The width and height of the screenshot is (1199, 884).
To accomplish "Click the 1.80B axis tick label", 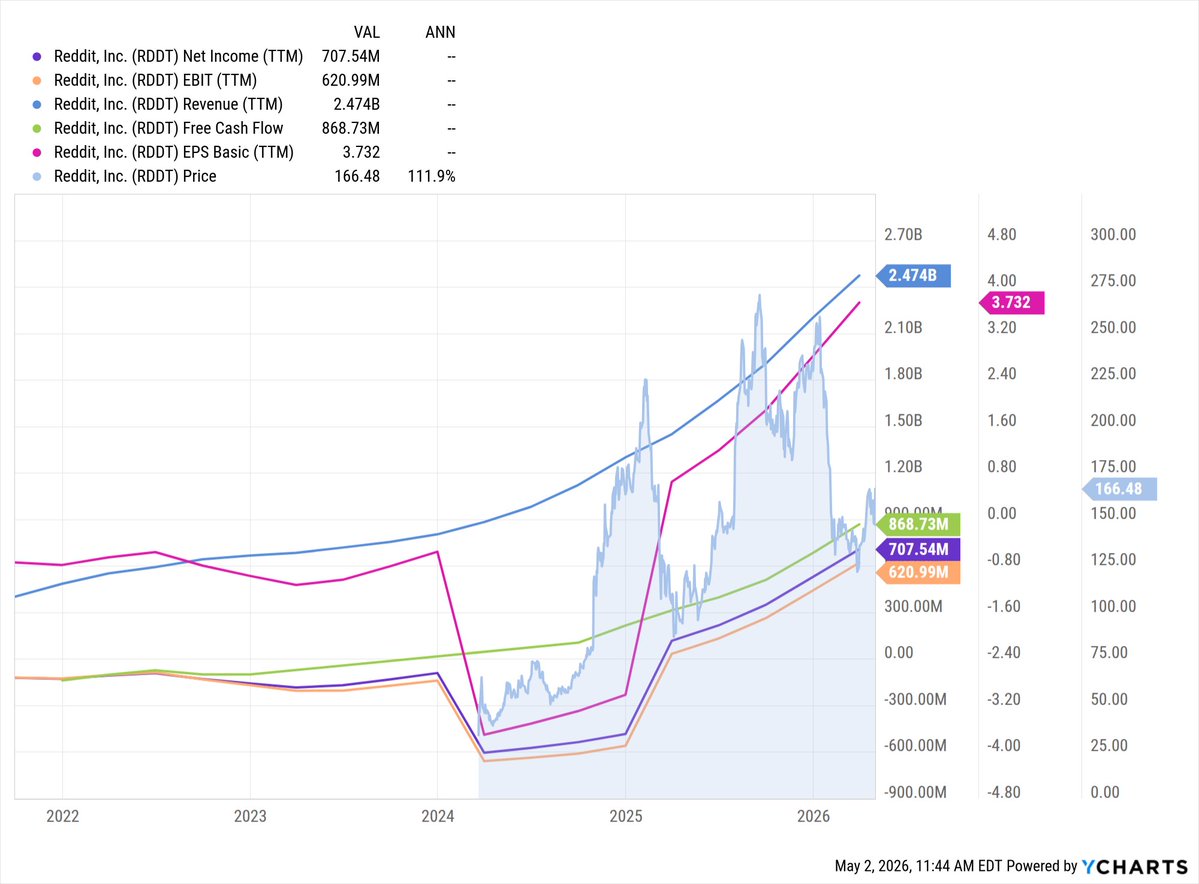I will click(903, 374).
